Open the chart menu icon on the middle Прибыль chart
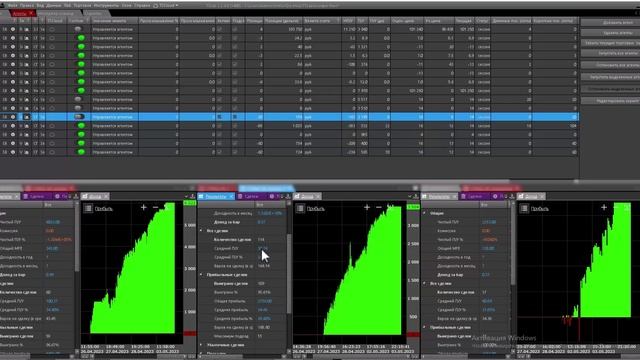640x360 pixels. tap(300, 208)
